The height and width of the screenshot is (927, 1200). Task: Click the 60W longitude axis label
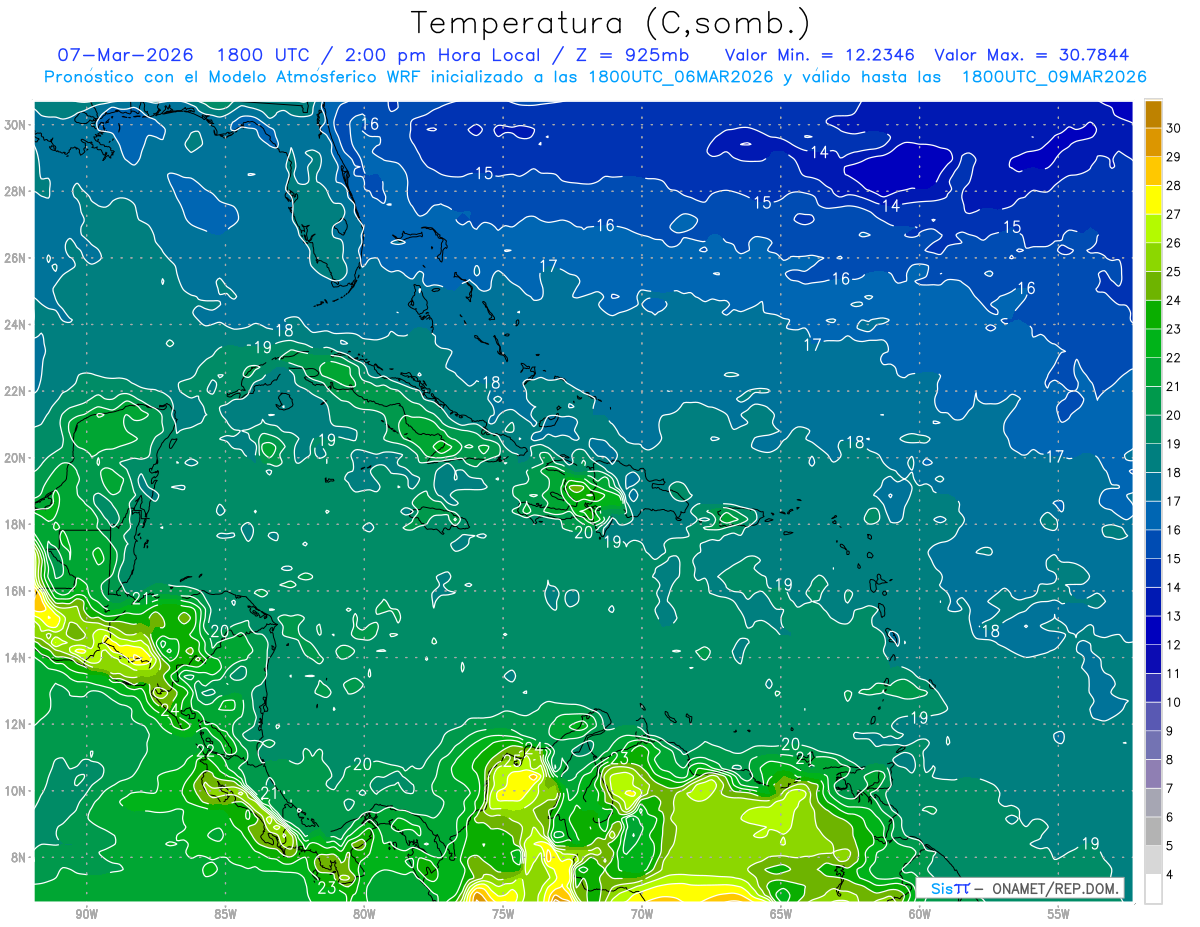920,914
